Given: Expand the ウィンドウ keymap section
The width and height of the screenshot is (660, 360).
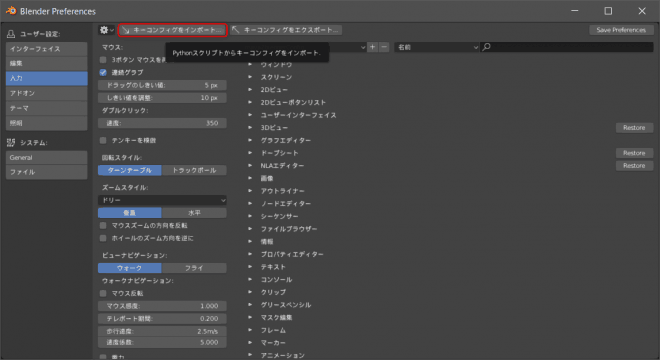Looking at the screenshot, I should [x=250, y=64].
